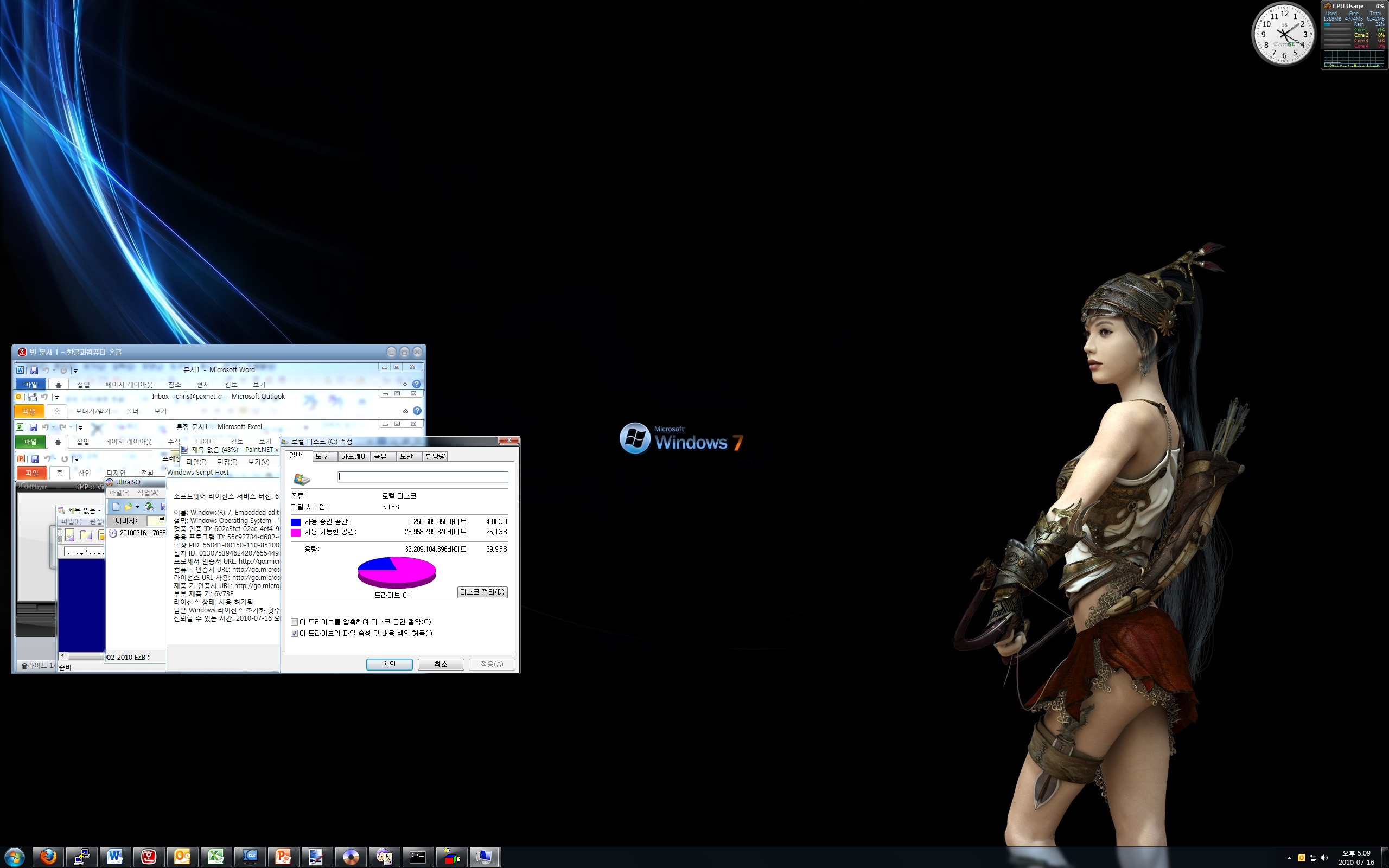The height and width of the screenshot is (868, 1389).
Task: Click Outlook's orange 파일 button
Action: (29, 411)
